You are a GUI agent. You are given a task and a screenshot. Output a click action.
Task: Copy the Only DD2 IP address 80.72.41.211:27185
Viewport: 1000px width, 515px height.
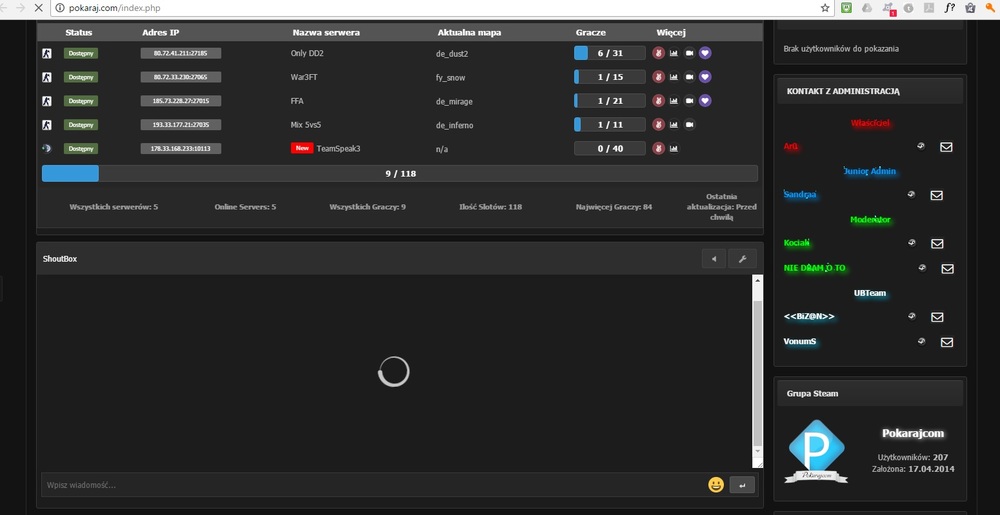point(180,53)
